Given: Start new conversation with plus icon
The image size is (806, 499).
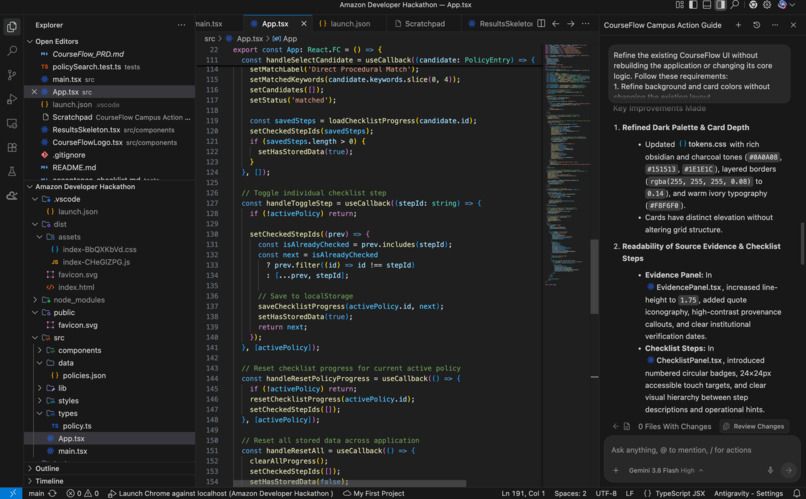Looking at the screenshot, I should pyautogui.click(x=738, y=25).
